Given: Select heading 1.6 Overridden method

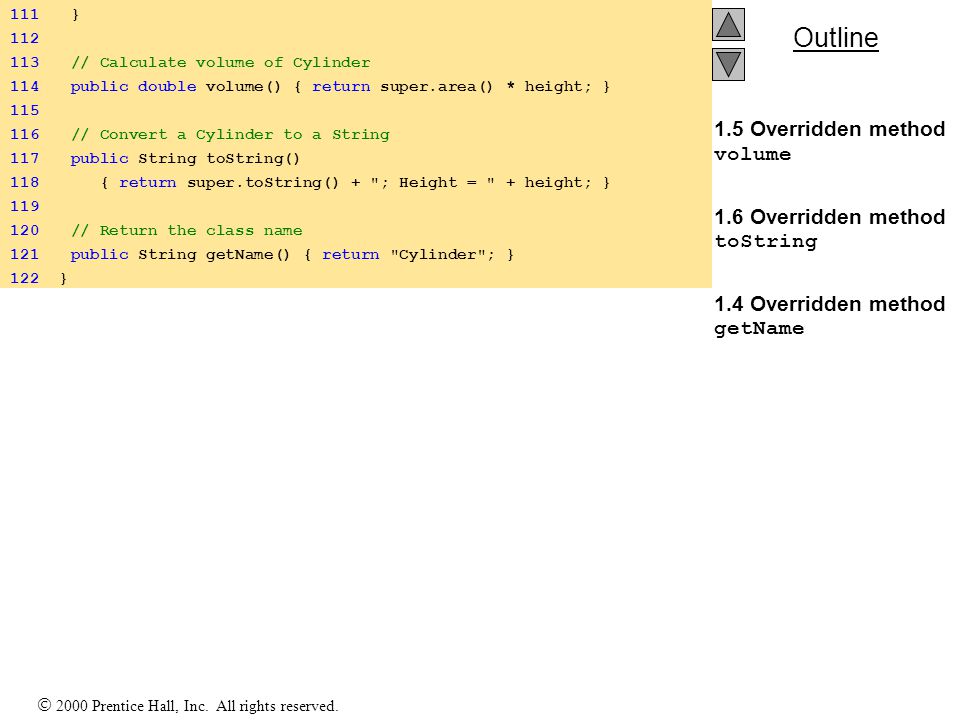Looking at the screenshot, I should click(x=830, y=217).
